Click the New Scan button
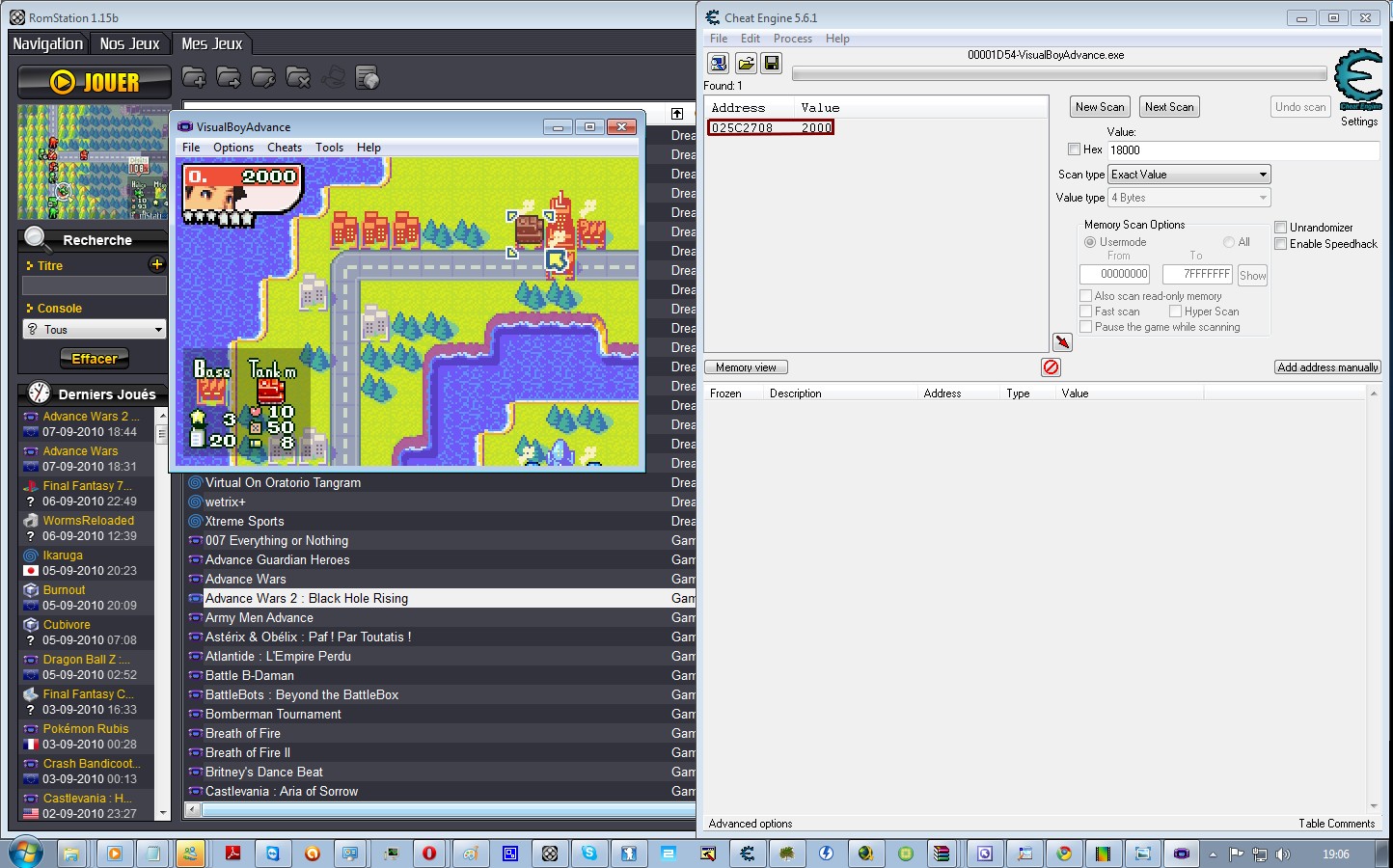This screenshot has width=1393, height=868. [x=1100, y=107]
